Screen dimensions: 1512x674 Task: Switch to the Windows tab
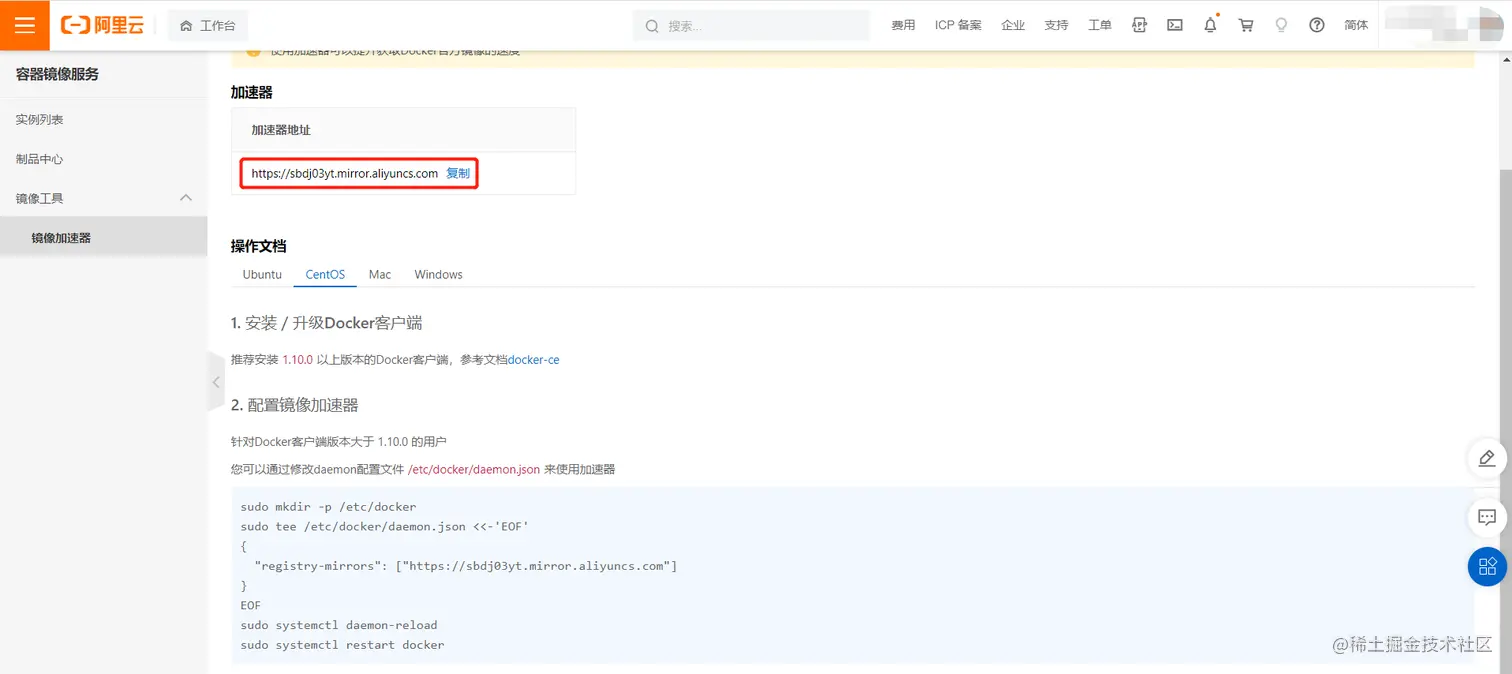[438, 274]
